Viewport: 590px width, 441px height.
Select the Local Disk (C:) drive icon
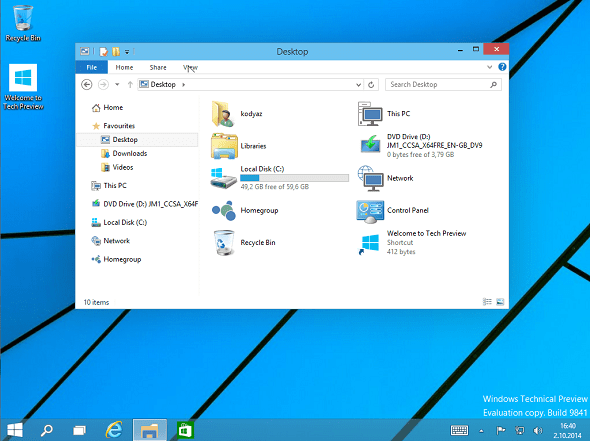(224, 178)
